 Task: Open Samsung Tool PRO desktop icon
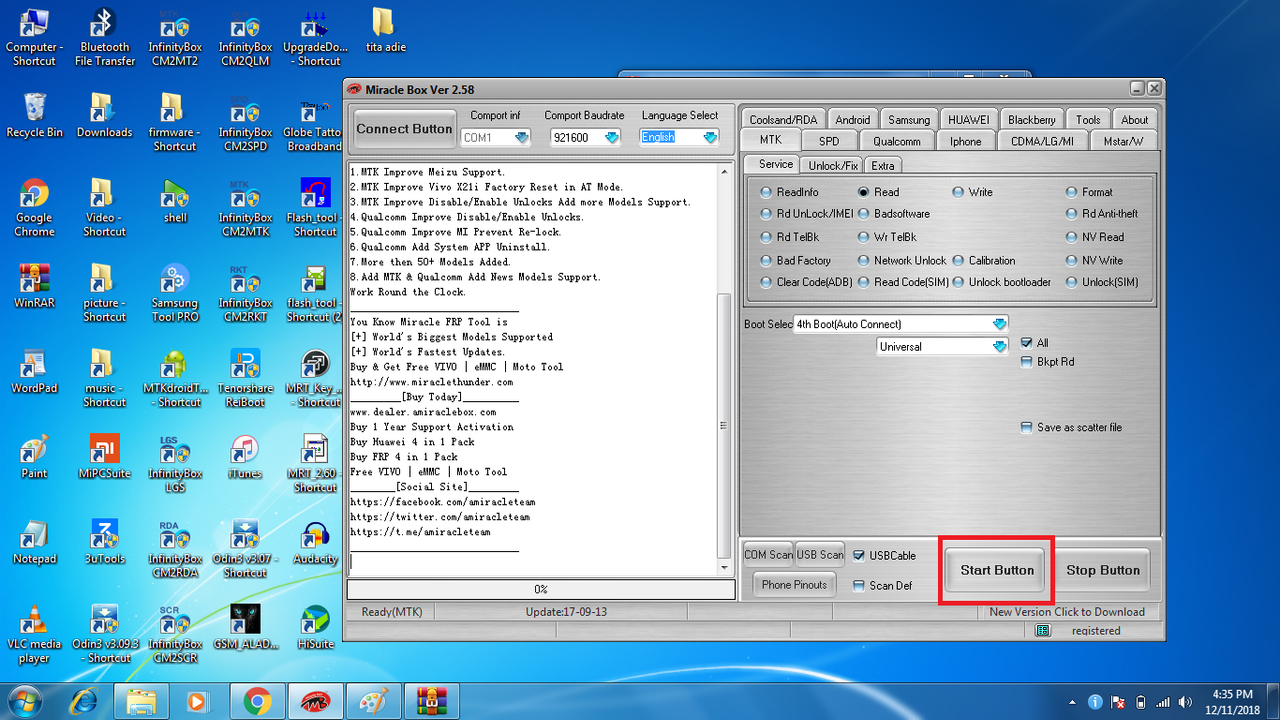175,293
